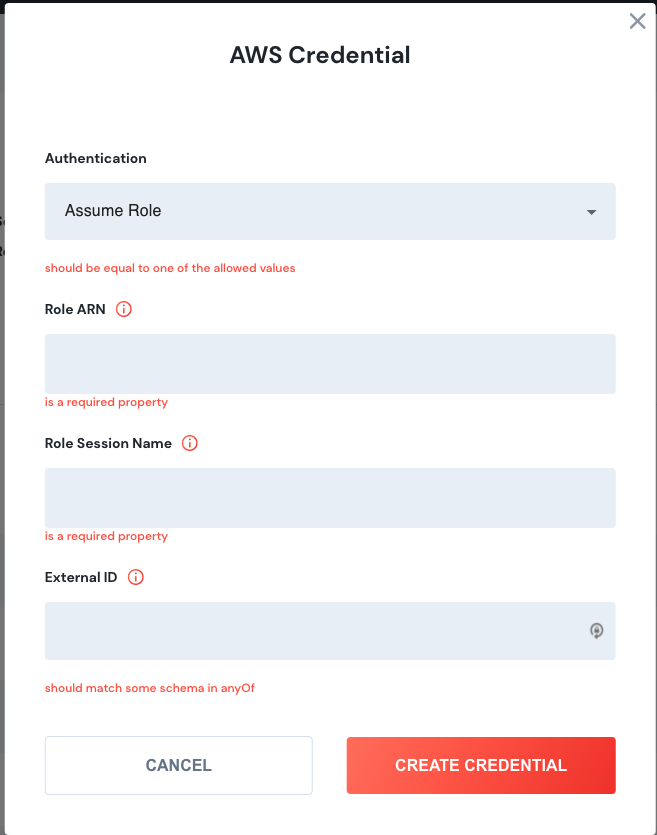
Task: Click the Role ARN label text
Action: [x=75, y=309]
